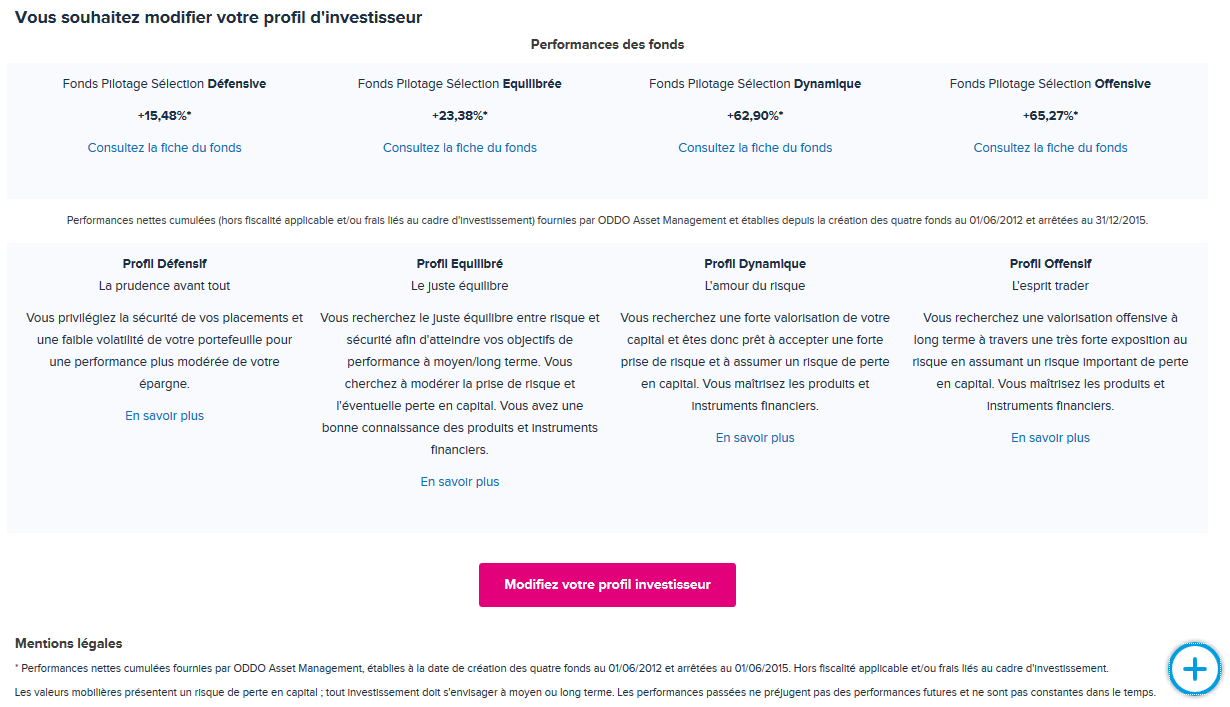Image resolution: width=1230 pixels, height=707 pixels.
Task: Click the Performances des fonds heading
Action: [x=607, y=45]
